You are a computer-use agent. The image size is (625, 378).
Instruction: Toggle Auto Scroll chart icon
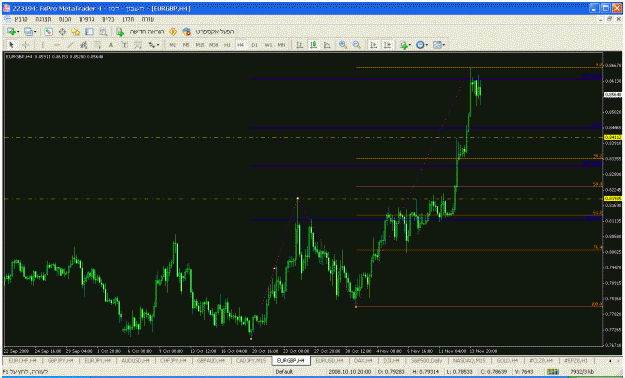[374, 45]
